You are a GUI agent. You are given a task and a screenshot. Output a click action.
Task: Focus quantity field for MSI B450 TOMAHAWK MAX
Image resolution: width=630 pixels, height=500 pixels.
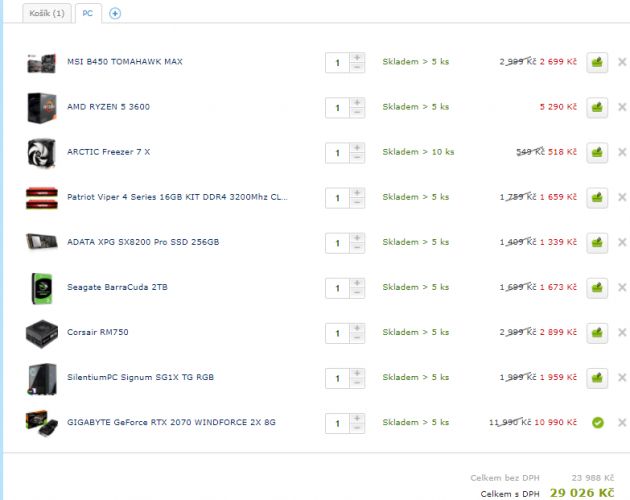click(x=338, y=63)
